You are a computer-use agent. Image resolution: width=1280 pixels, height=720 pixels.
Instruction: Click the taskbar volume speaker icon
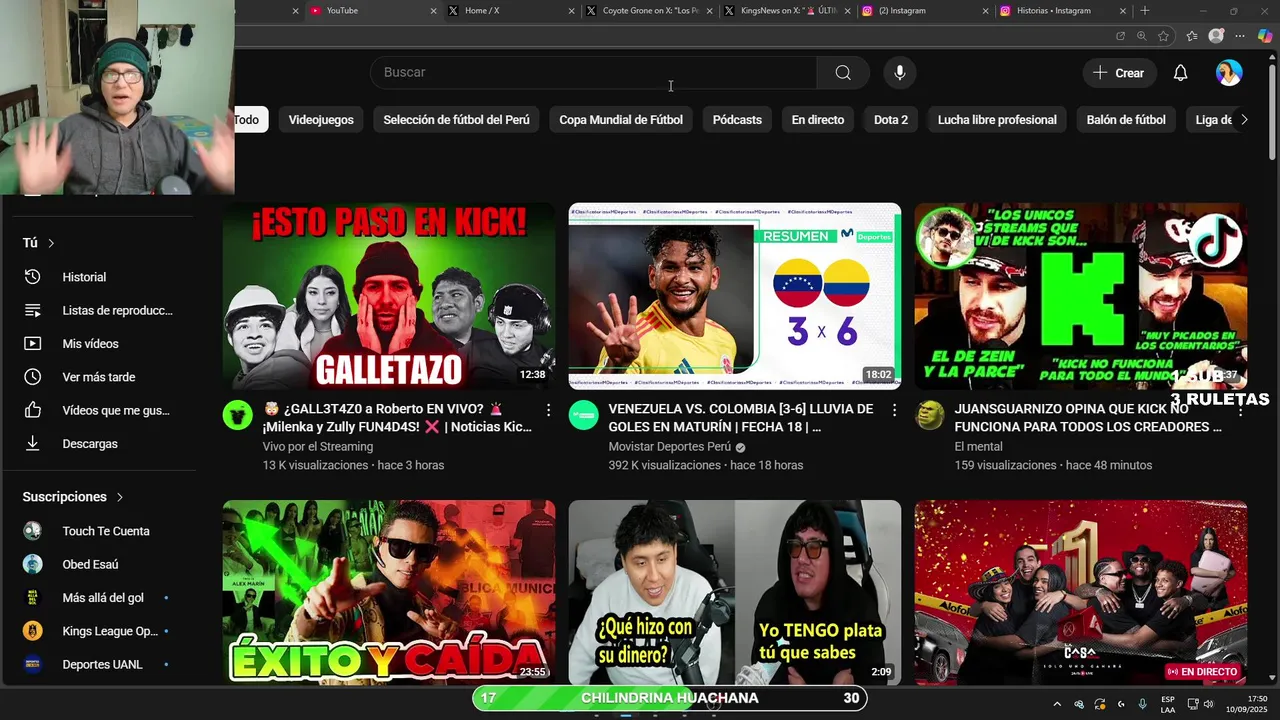[1211, 704]
